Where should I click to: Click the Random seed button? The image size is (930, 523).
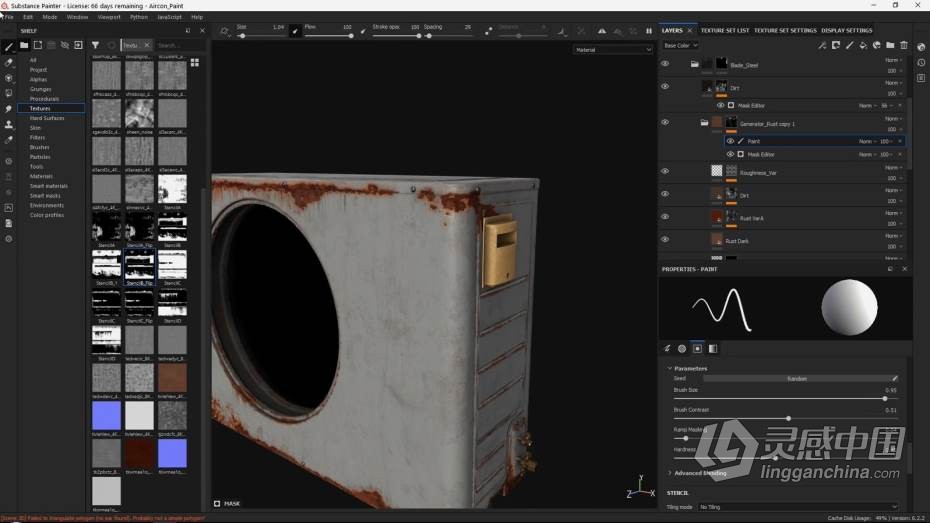pos(797,378)
